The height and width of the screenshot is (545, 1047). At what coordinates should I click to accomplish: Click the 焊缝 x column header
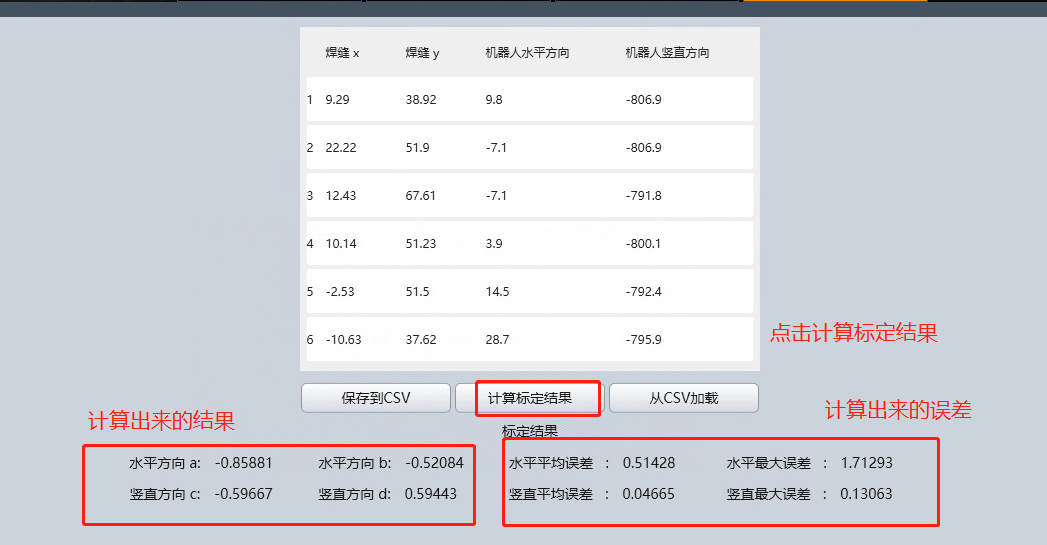342,53
